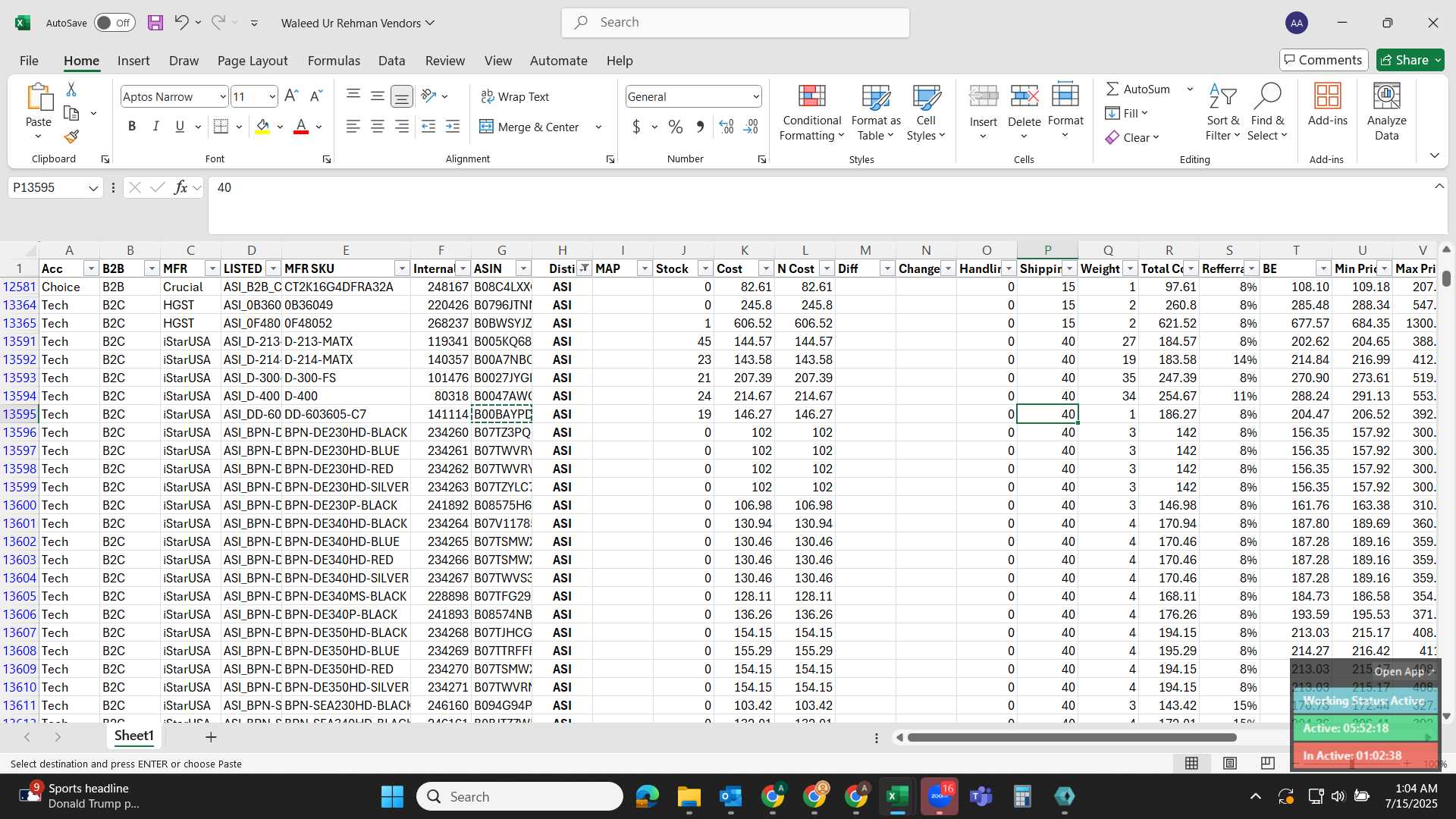
Task: Apply red font color A button
Action: [301, 127]
